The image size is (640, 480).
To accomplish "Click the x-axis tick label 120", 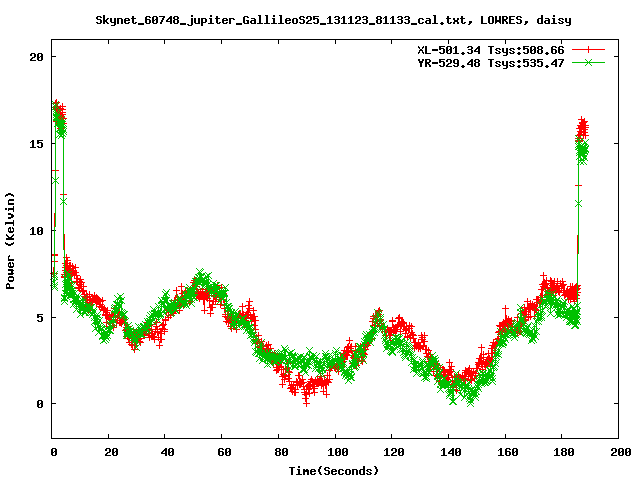I will click(x=394, y=452).
